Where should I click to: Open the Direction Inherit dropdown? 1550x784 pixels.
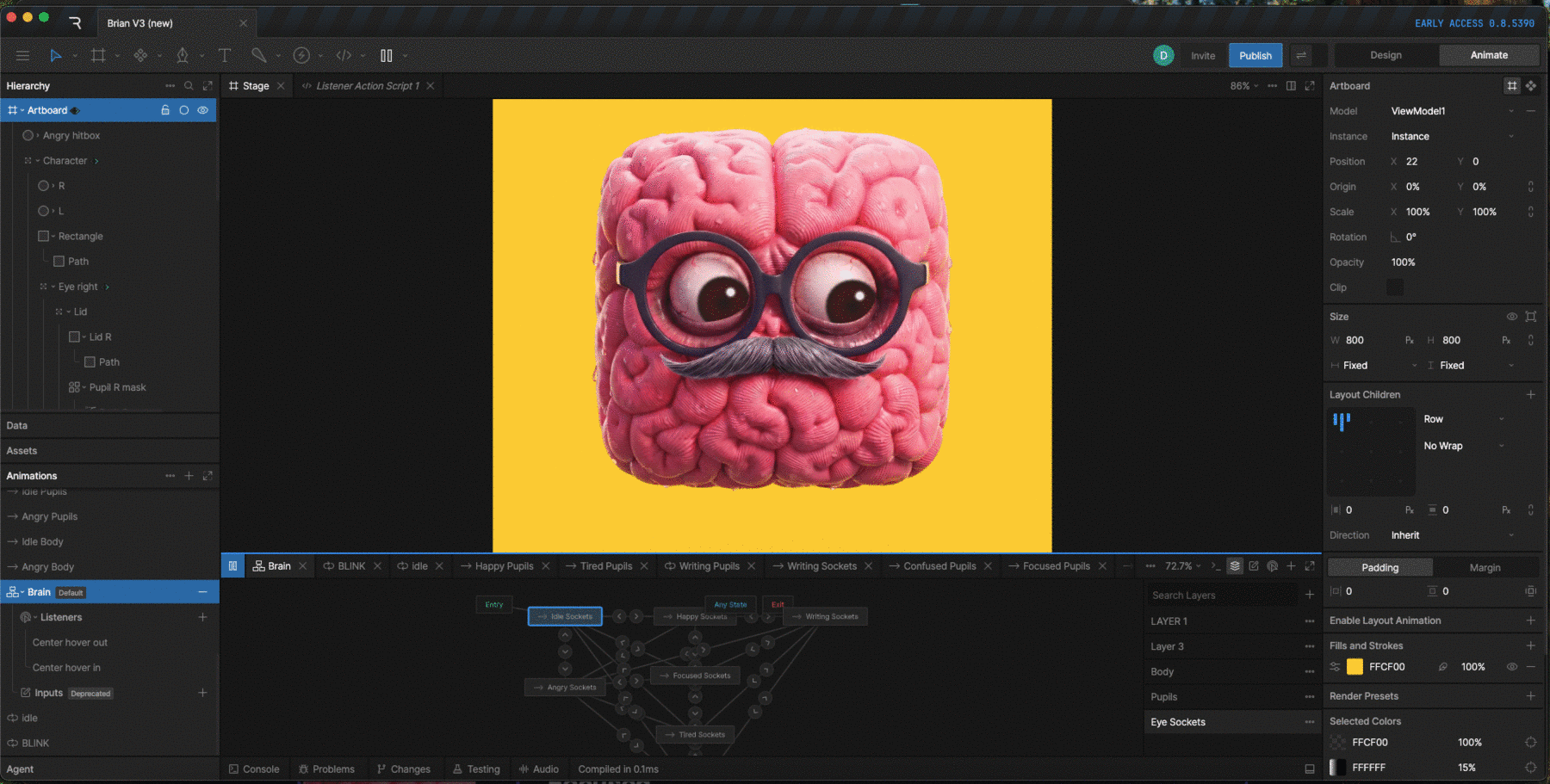1452,535
